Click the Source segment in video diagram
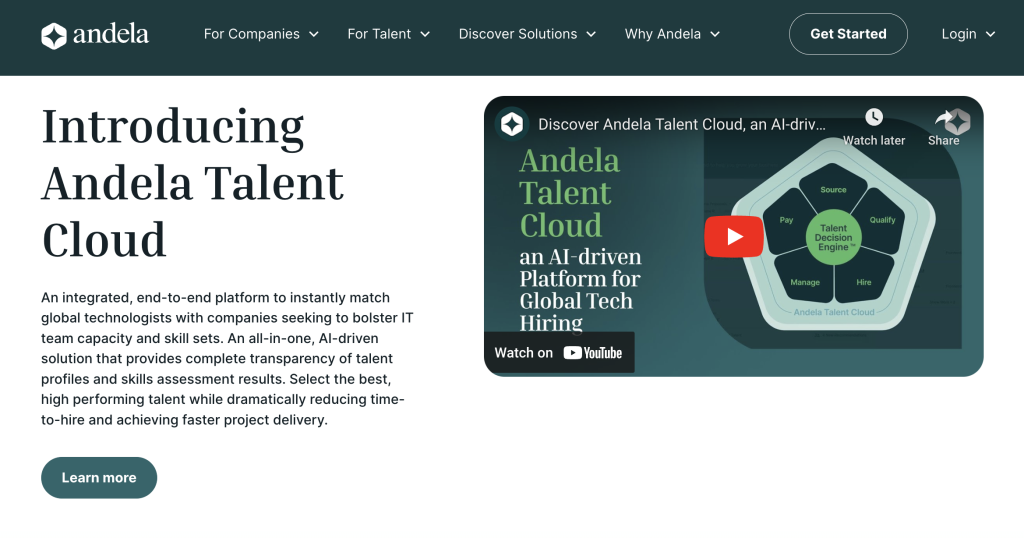Viewport: 1024px width, 538px height. click(x=833, y=189)
